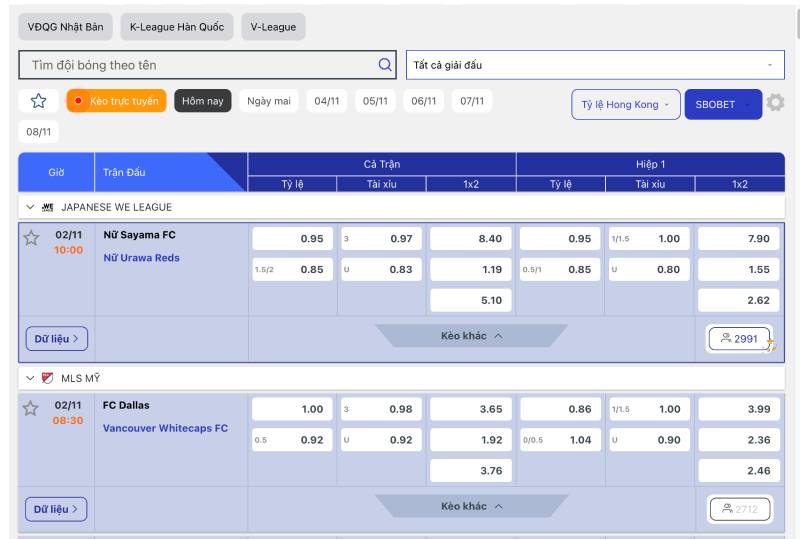Image resolution: width=800 pixels, height=539 pixels.
Task: Select 3.65 FC Dallas win odds
Action: pyautogui.click(x=470, y=409)
